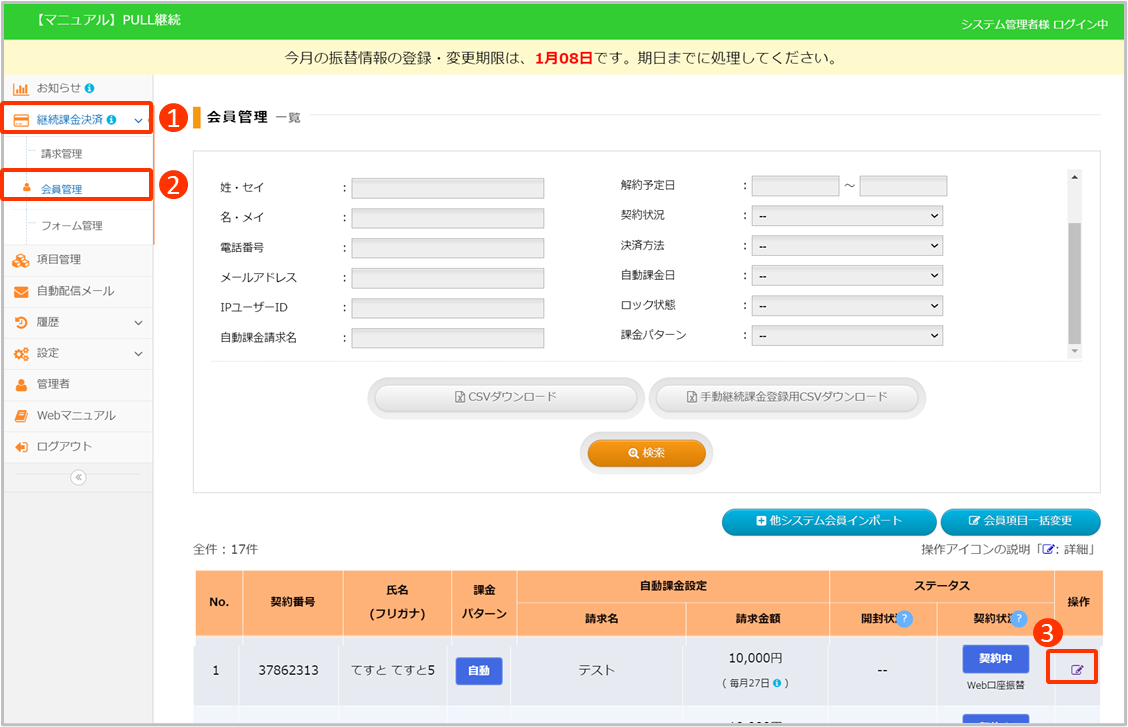
Task: Click the info icon beside 継続課金決済
Action: tap(111, 120)
